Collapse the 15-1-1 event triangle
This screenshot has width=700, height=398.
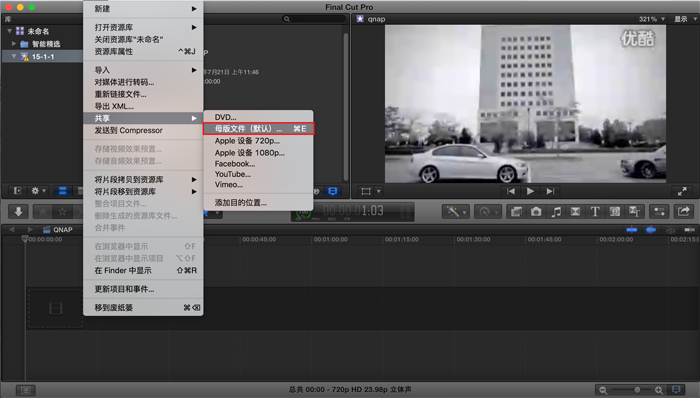[x=14, y=56]
